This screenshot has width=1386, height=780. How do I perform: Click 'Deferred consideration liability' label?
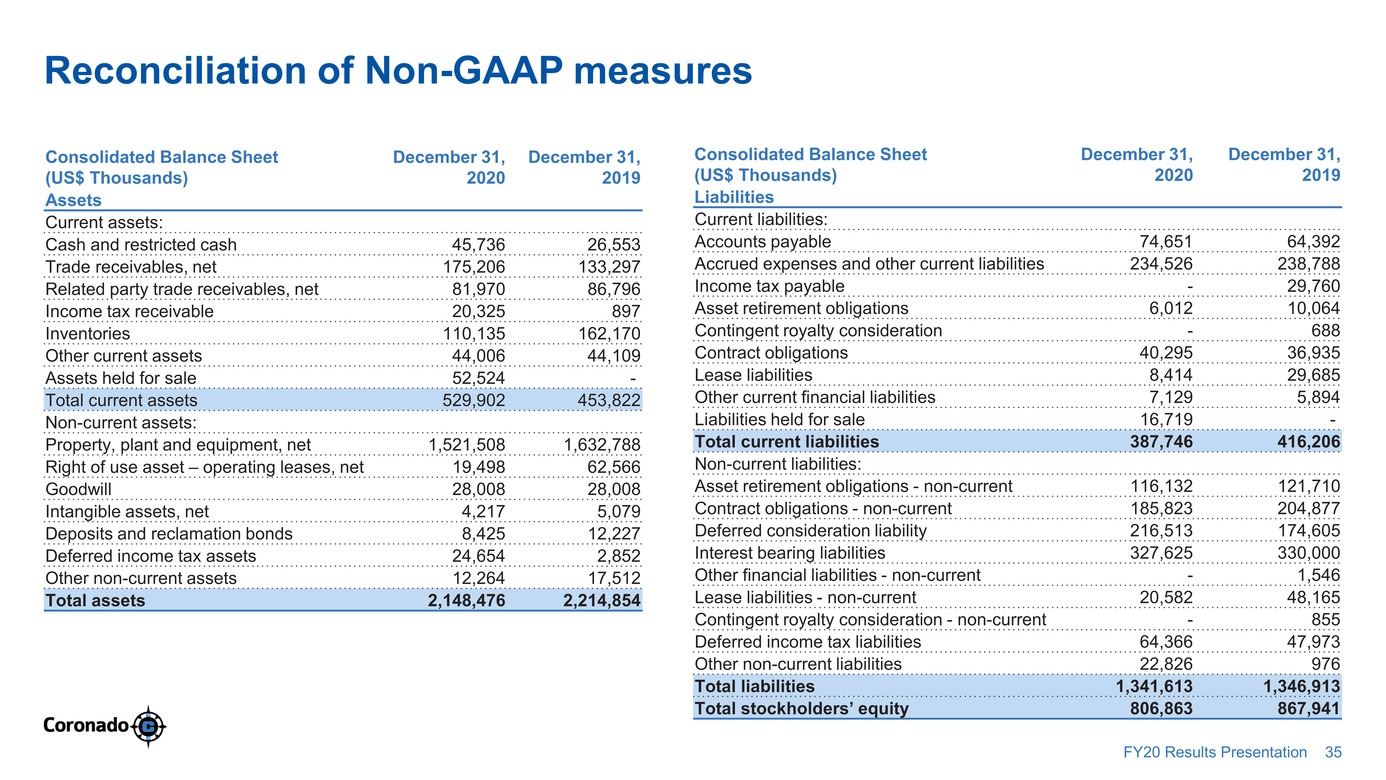811,530
